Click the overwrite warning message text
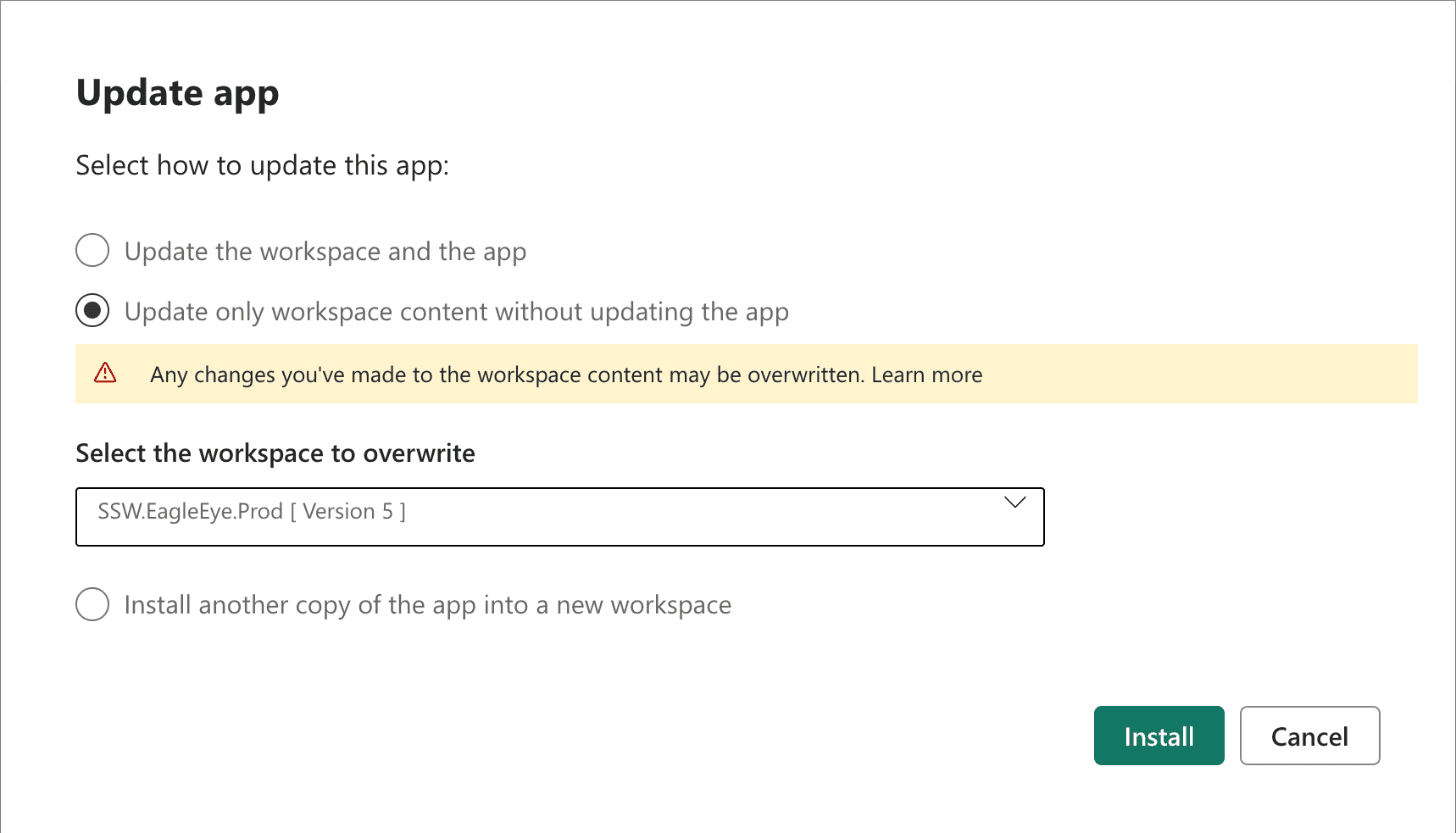 (x=509, y=375)
